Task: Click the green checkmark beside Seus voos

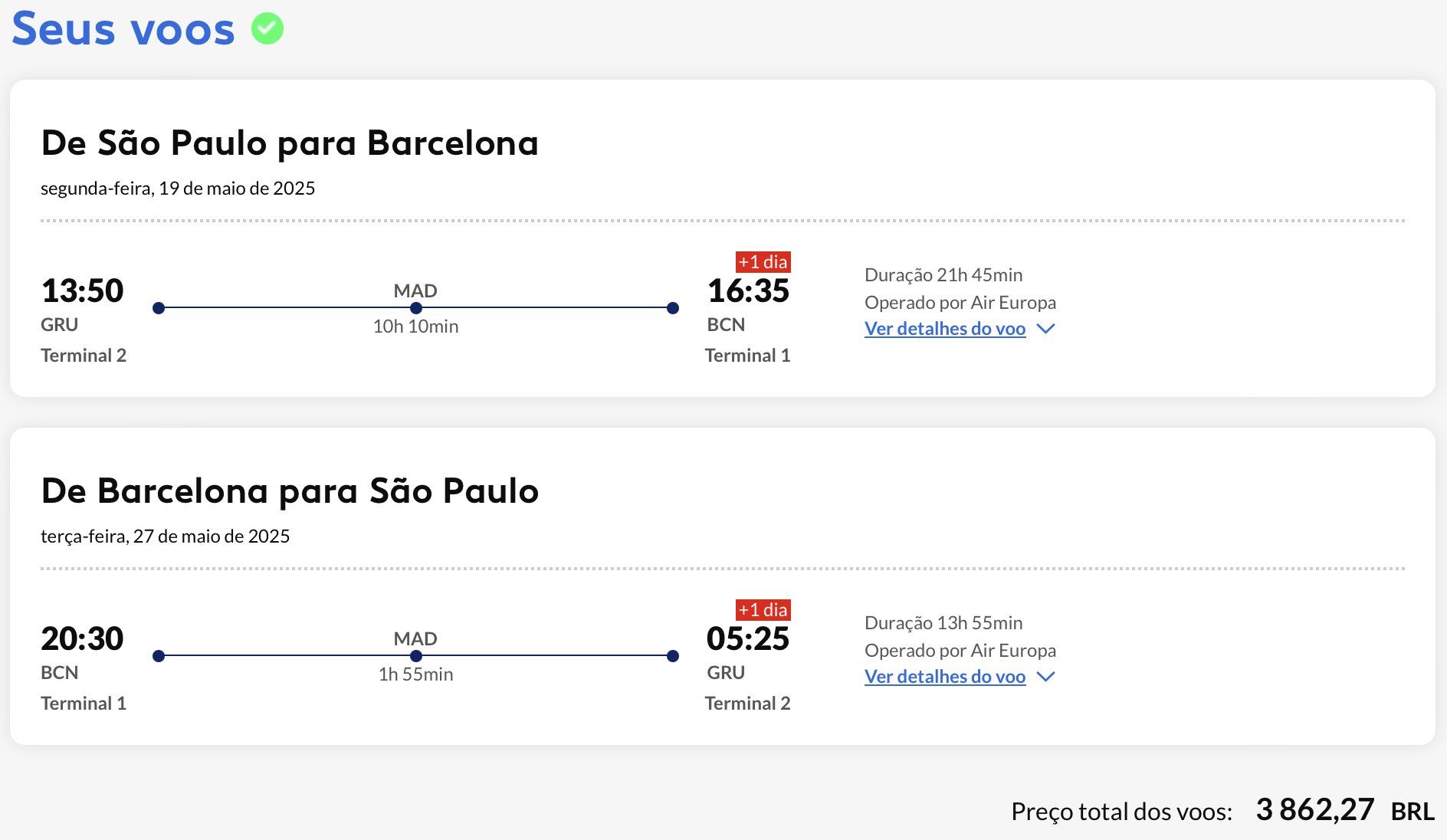Action: (267, 29)
